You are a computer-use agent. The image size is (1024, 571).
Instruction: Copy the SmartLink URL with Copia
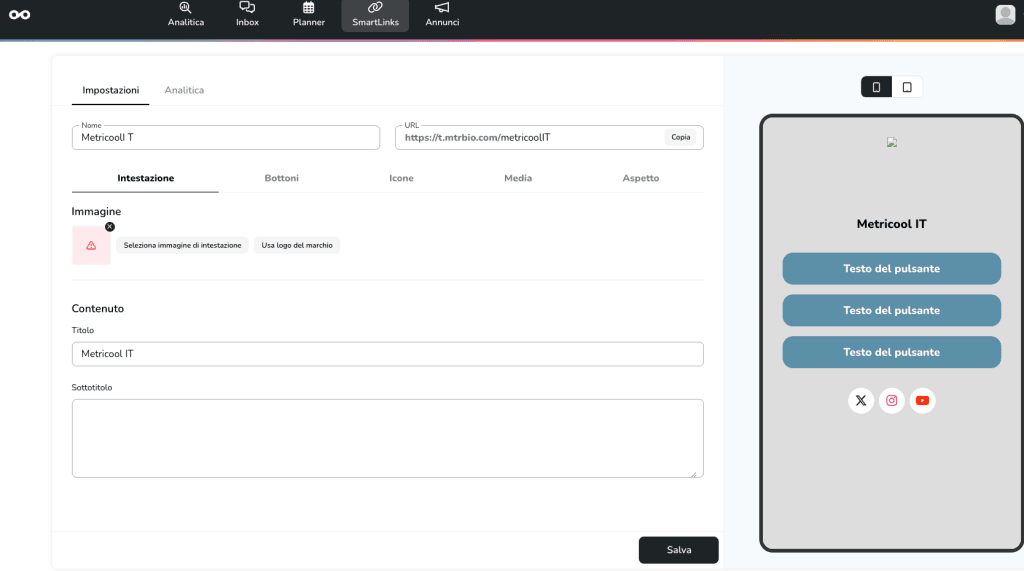click(x=680, y=137)
